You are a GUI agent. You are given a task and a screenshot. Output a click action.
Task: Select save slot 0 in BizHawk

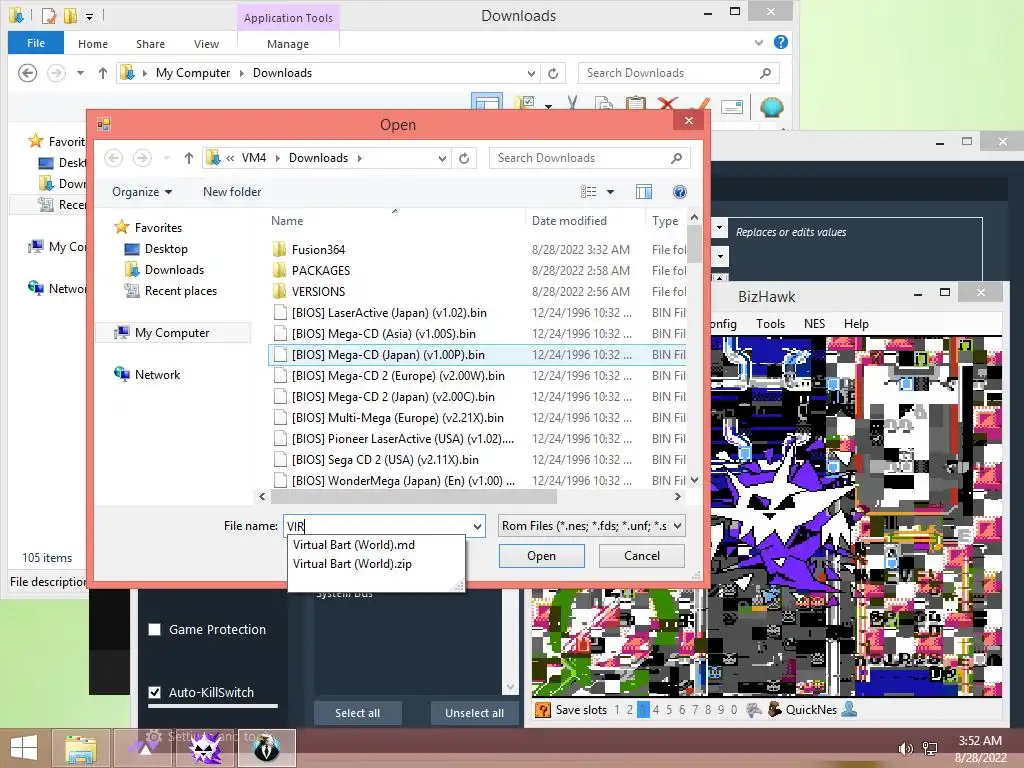coord(734,709)
